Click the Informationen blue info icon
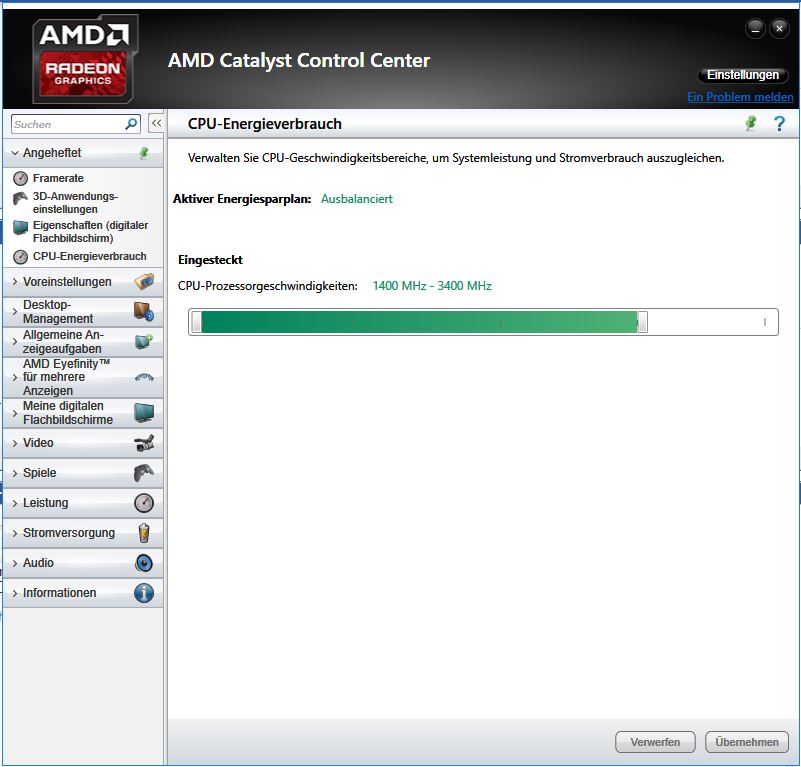The image size is (801, 767). coord(144,593)
